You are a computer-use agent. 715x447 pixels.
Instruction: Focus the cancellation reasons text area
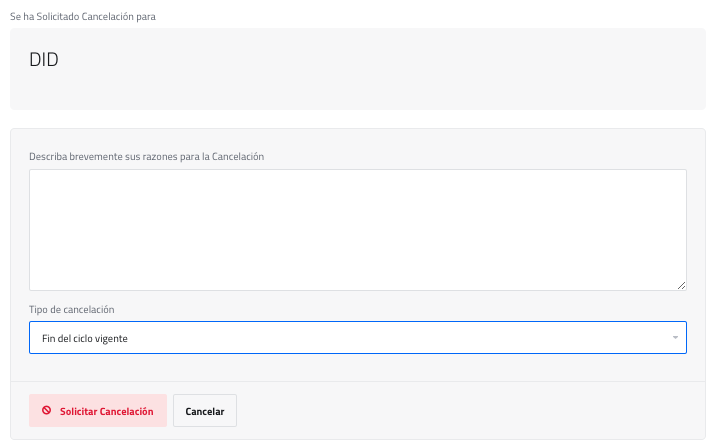357,230
